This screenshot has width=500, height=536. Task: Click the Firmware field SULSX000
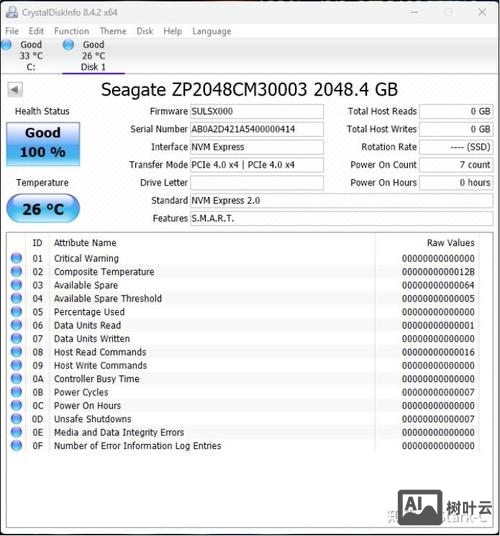pyautogui.click(x=257, y=111)
